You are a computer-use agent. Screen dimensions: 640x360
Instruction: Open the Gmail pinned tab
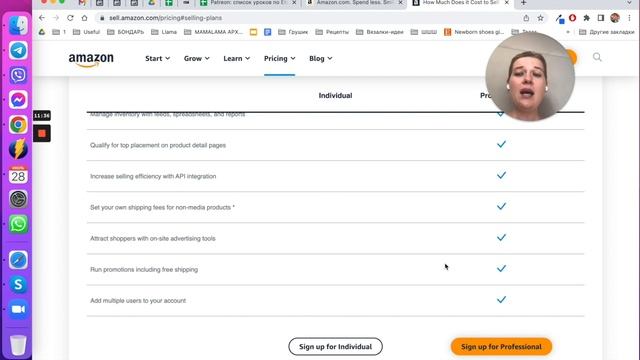pos(82,3)
